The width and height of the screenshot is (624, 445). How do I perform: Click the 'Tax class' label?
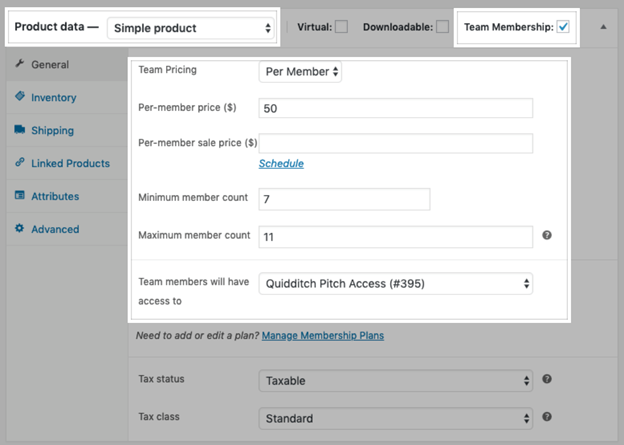click(x=159, y=417)
